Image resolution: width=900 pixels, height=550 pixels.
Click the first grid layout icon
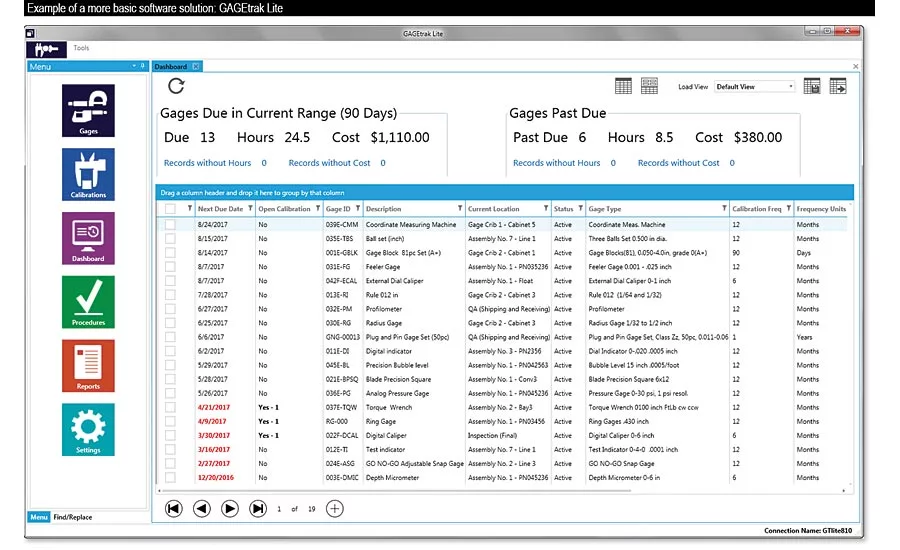point(623,86)
